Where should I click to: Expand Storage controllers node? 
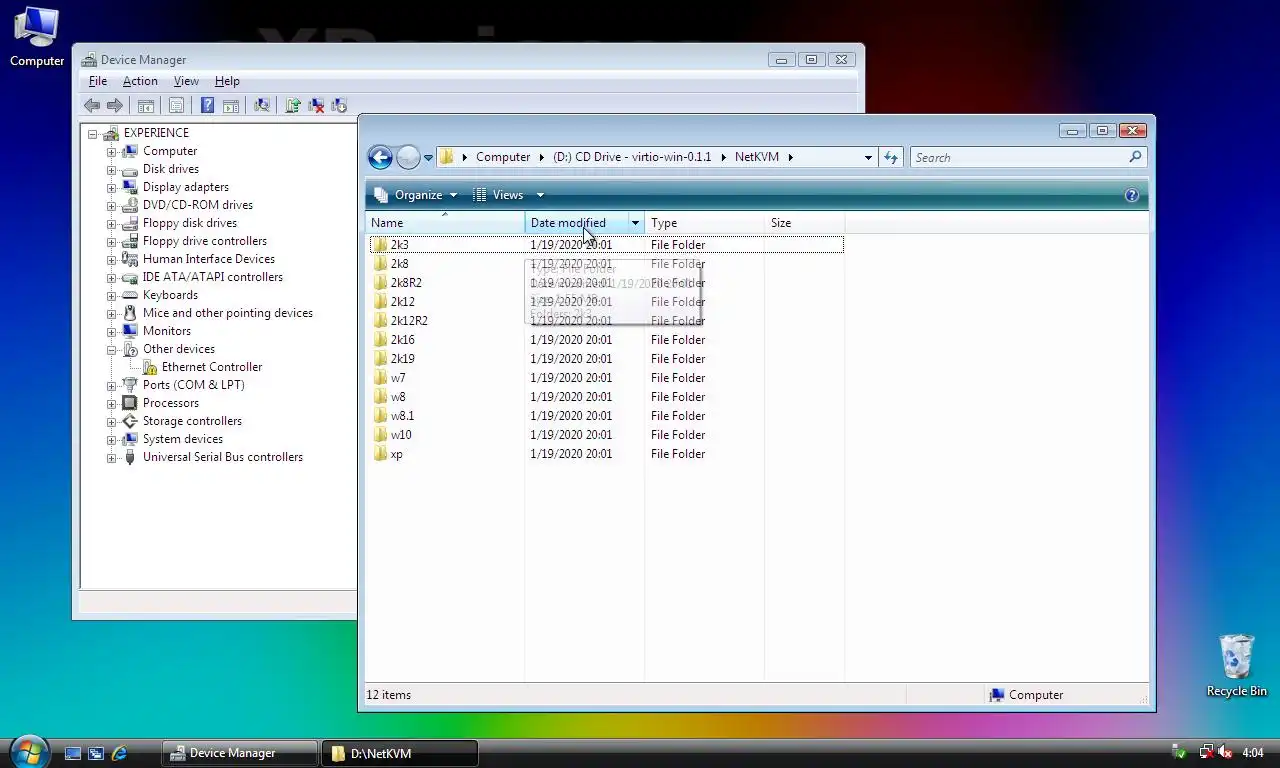click(x=112, y=421)
